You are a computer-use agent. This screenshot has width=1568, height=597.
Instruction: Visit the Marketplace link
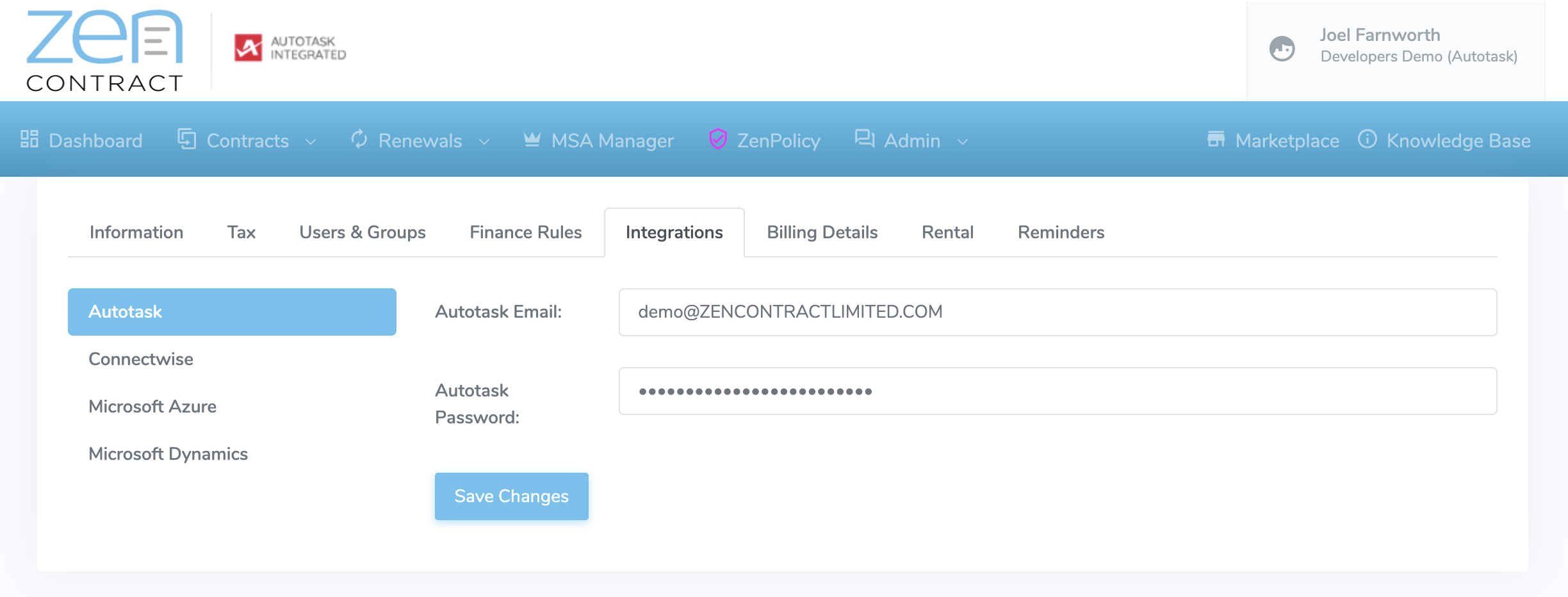[1273, 140]
